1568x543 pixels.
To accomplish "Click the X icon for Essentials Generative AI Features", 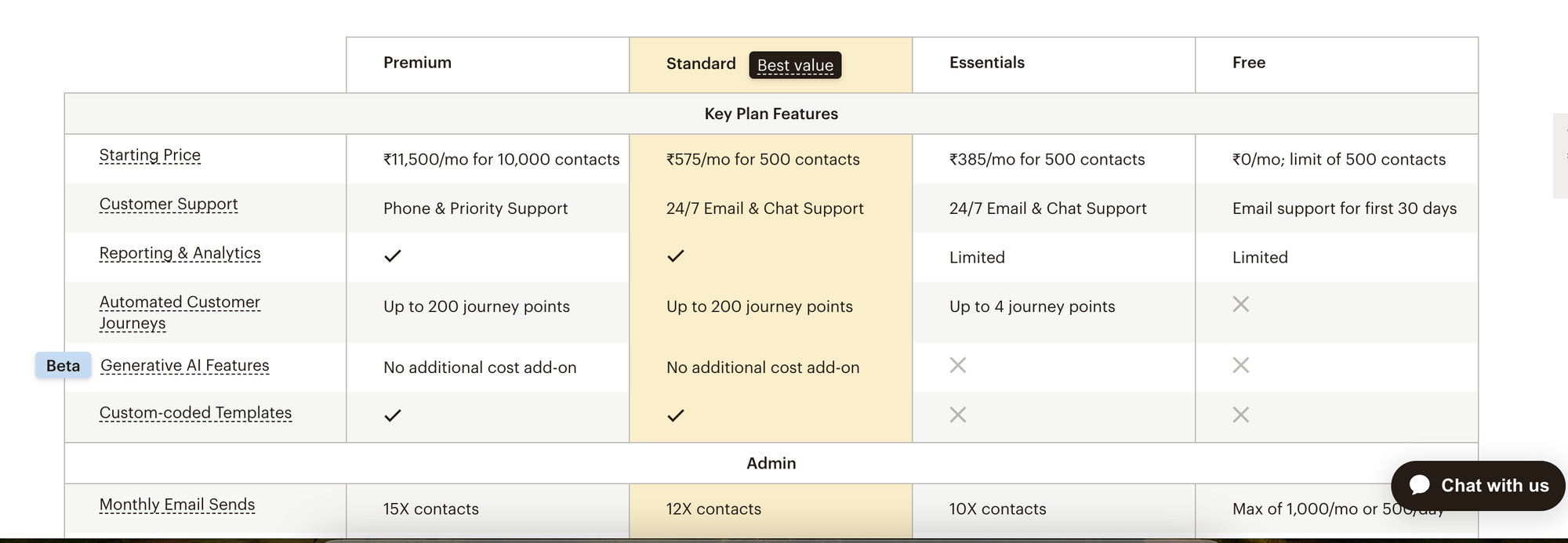I will pyautogui.click(x=957, y=364).
